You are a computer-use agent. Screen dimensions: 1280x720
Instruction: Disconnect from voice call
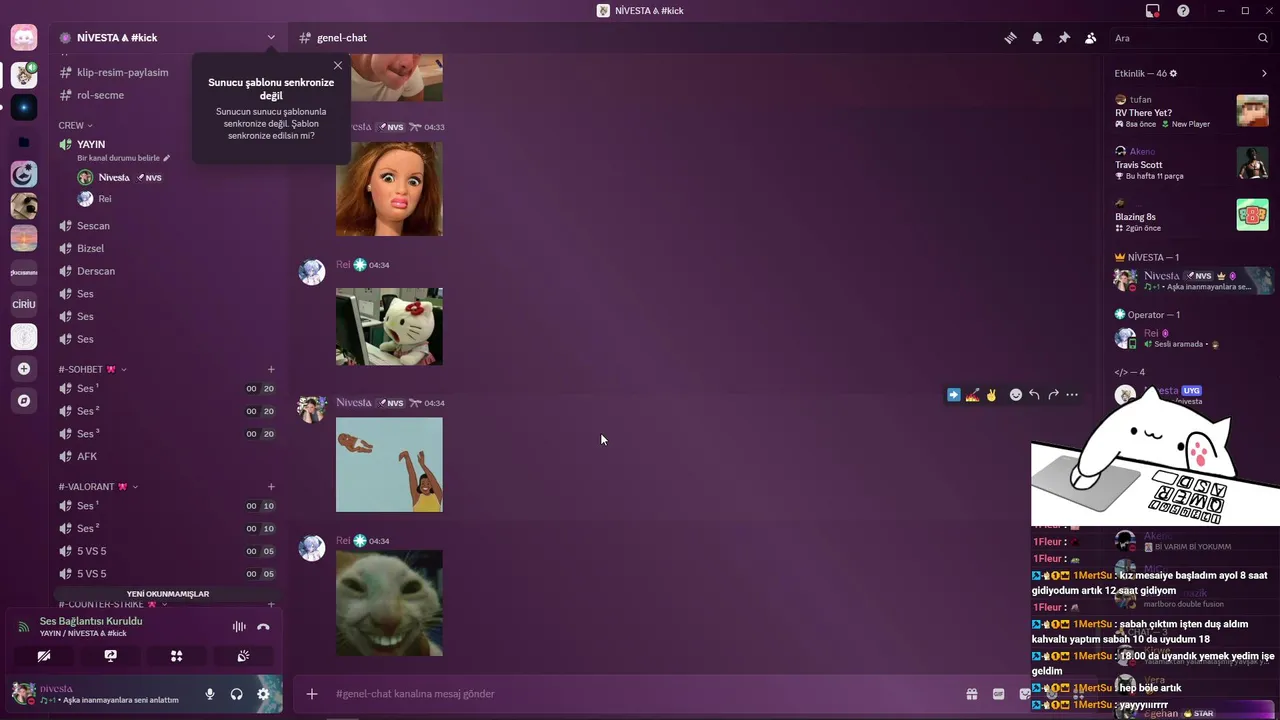pyautogui.click(x=263, y=627)
